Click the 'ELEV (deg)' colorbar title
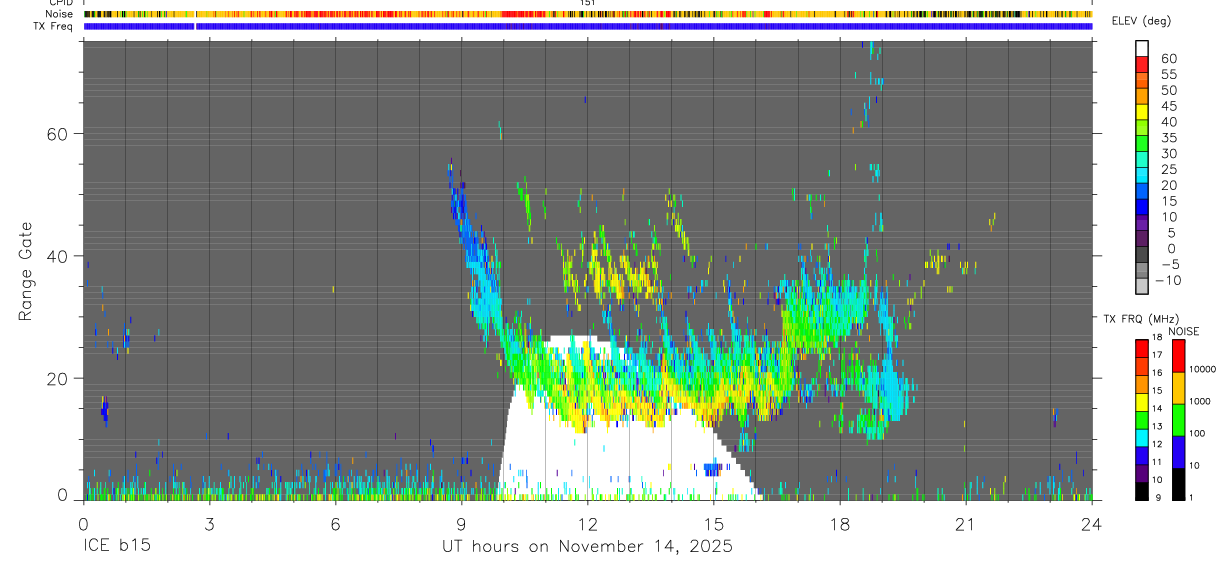1228x567 pixels. [x=1143, y=21]
